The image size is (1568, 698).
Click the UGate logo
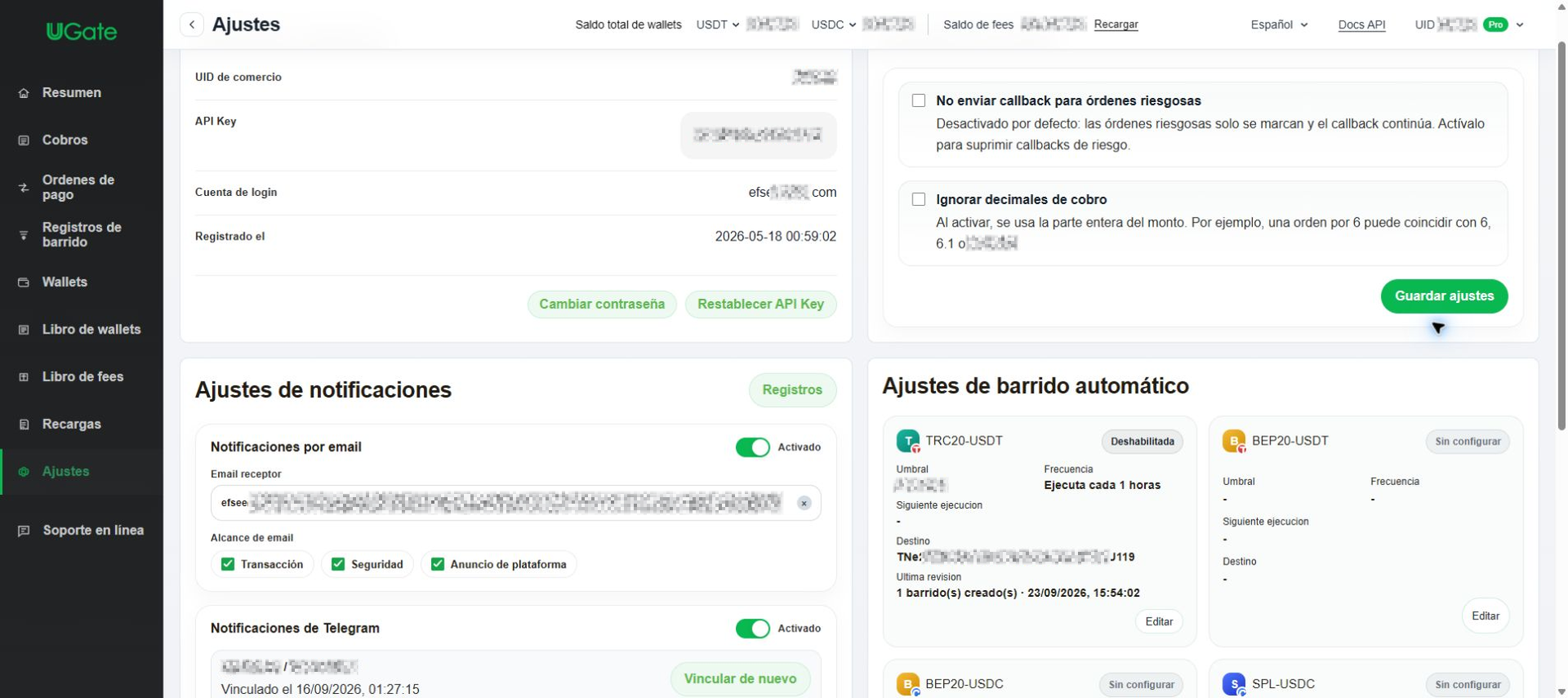point(82,32)
